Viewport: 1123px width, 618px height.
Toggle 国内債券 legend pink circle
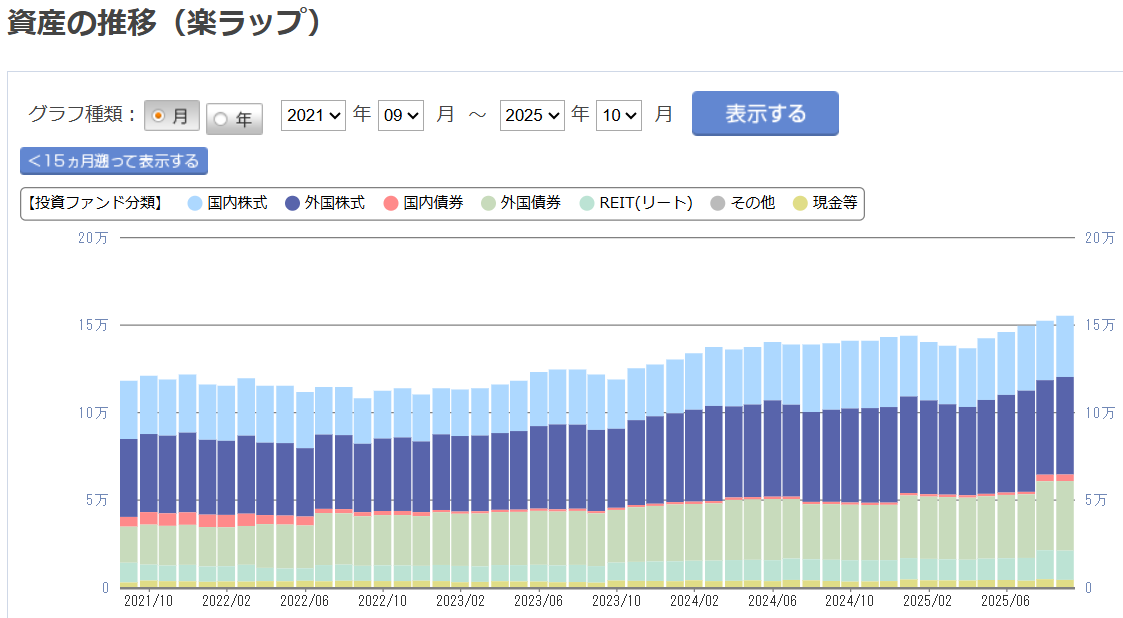coord(391,203)
